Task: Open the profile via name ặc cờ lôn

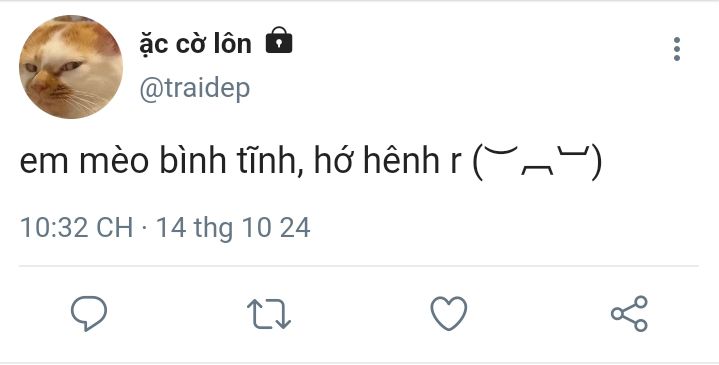Action: (195, 44)
